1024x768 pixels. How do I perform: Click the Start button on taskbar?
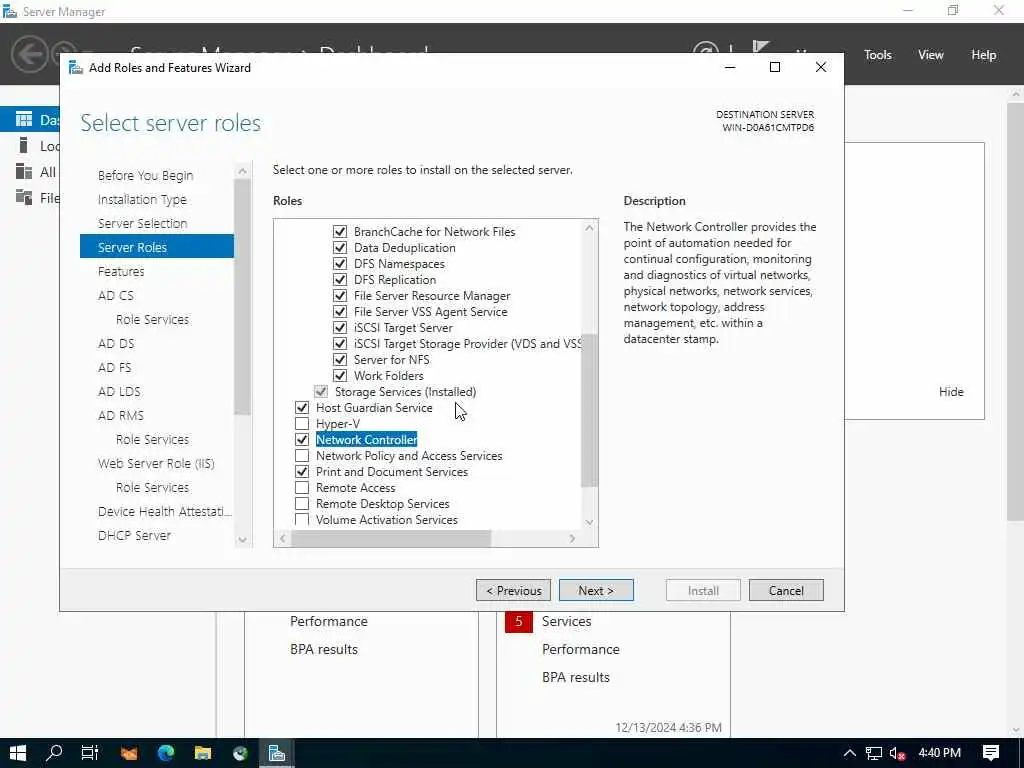(18, 753)
